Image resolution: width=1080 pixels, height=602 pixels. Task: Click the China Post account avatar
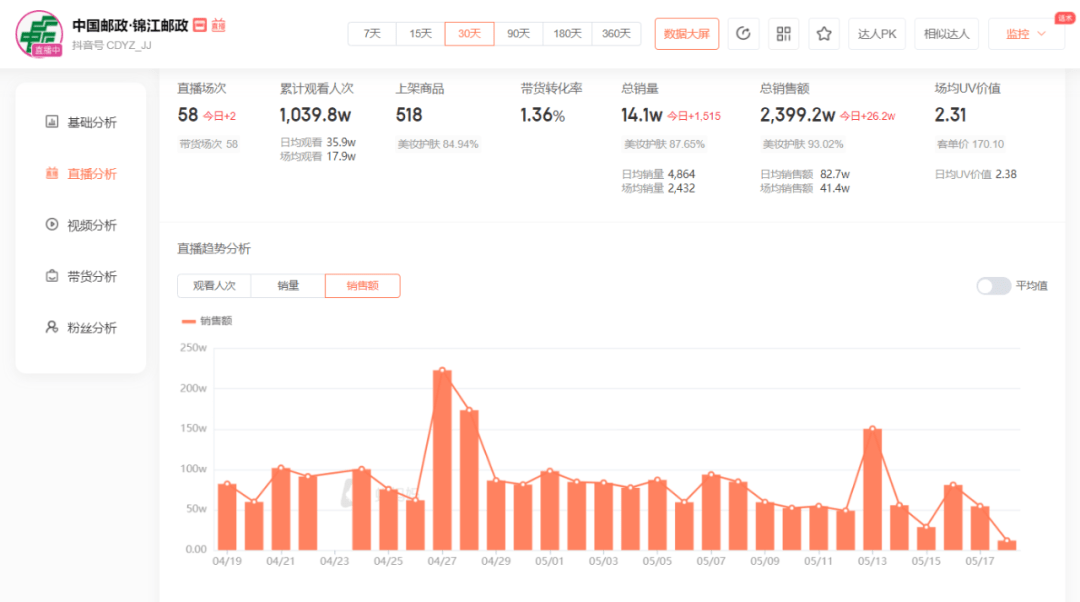(x=39, y=34)
